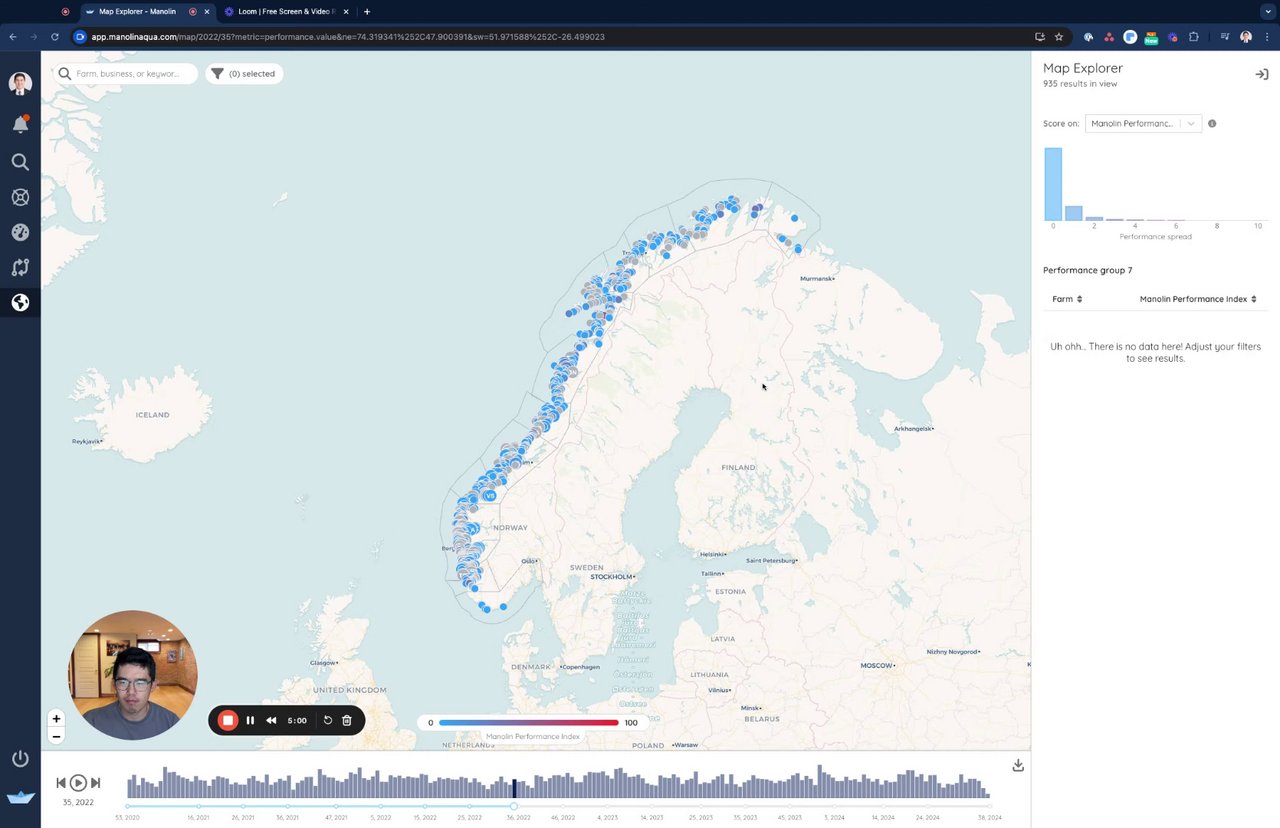Viewport: 1280px width, 828px height.
Task: Open the sidebar search magnifier icon
Action: (x=20, y=162)
